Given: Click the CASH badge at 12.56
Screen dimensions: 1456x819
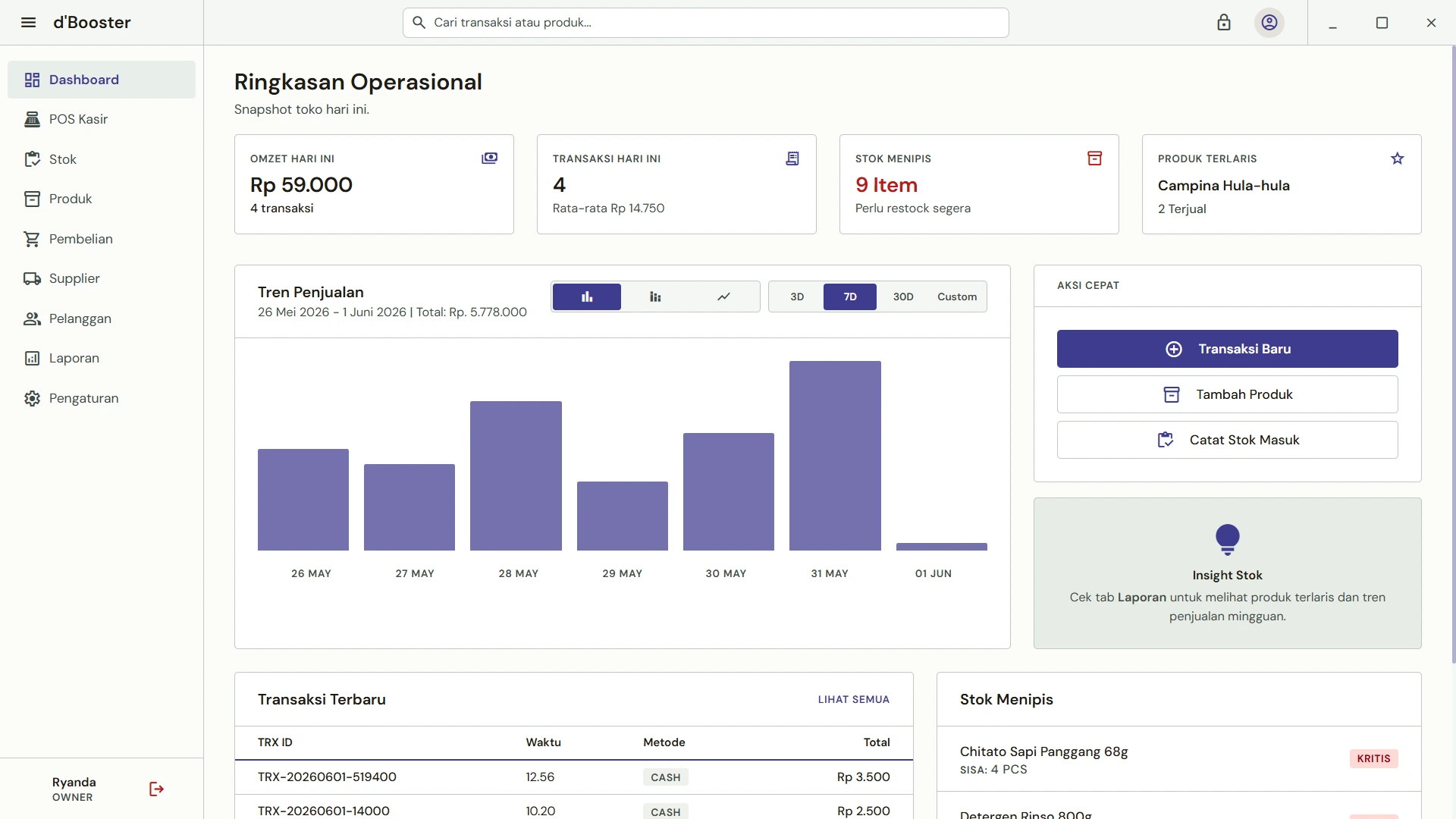Looking at the screenshot, I should 666,777.
